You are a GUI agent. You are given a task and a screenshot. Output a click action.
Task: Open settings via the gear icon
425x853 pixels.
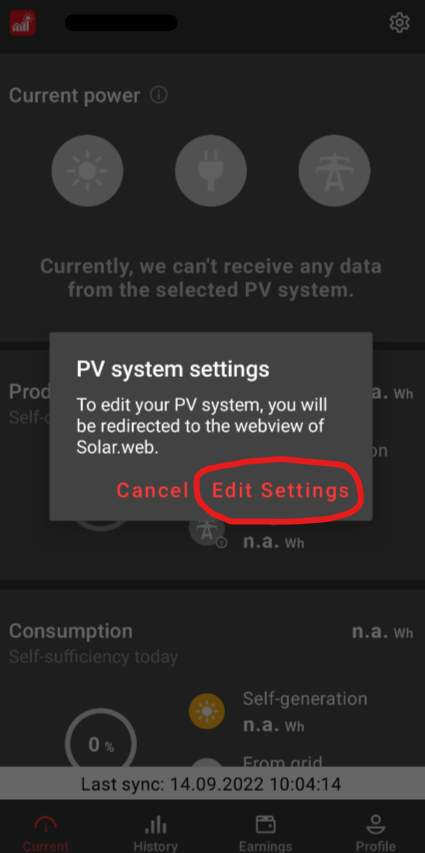pyautogui.click(x=399, y=23)
